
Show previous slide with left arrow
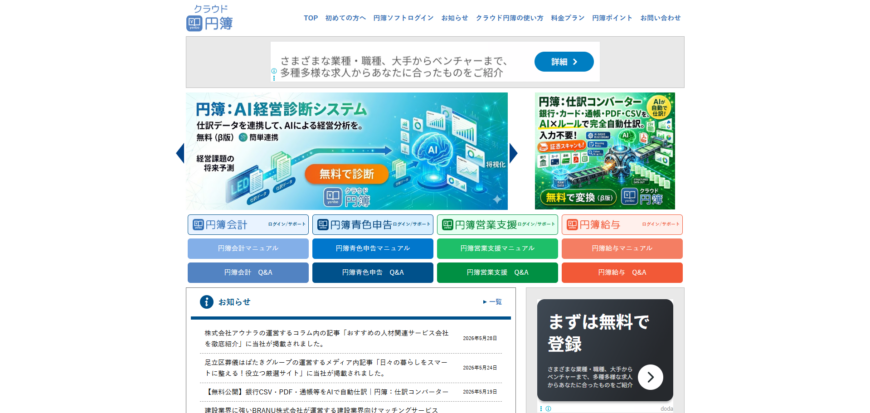[x=180, y=153]
